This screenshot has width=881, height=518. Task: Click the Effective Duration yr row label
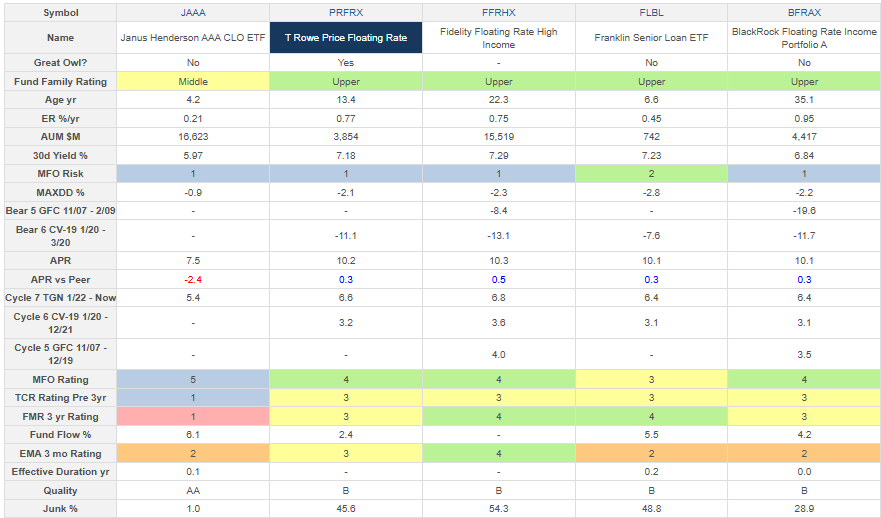(x=59, y=471)
